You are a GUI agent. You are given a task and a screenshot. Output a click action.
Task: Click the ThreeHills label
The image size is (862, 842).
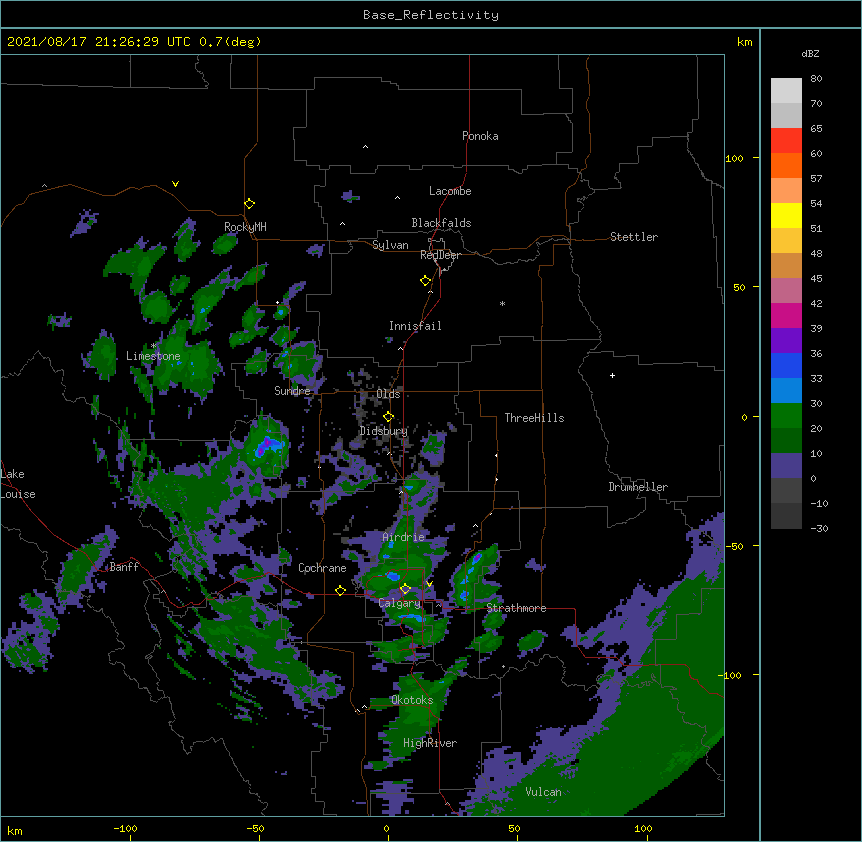(534, 418)
